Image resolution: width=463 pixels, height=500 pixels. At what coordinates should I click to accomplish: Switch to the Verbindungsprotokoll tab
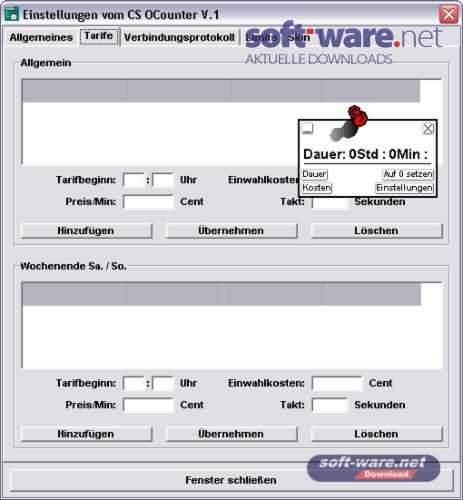coord(179,37)
